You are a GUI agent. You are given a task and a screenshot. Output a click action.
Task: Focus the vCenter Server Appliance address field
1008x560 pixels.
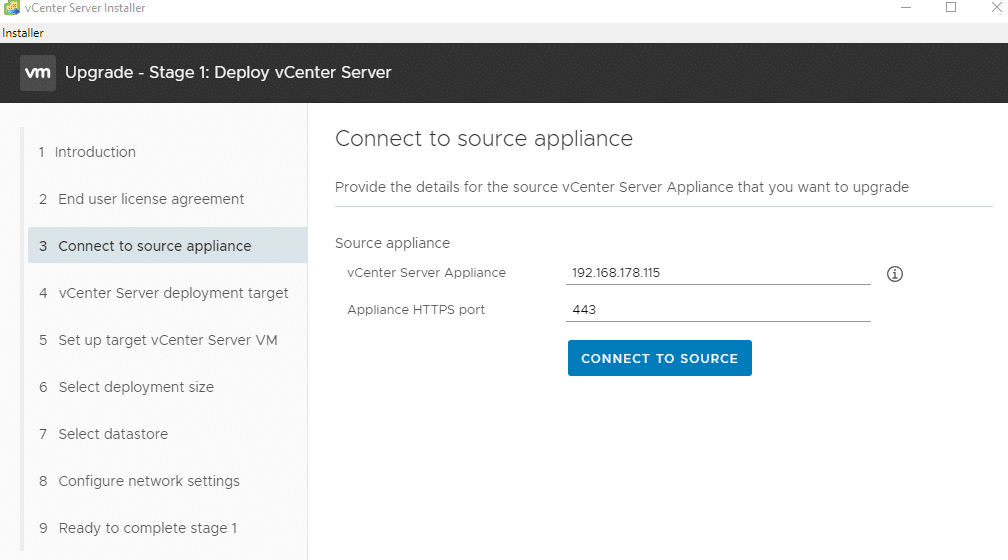(x=718, y=273)
